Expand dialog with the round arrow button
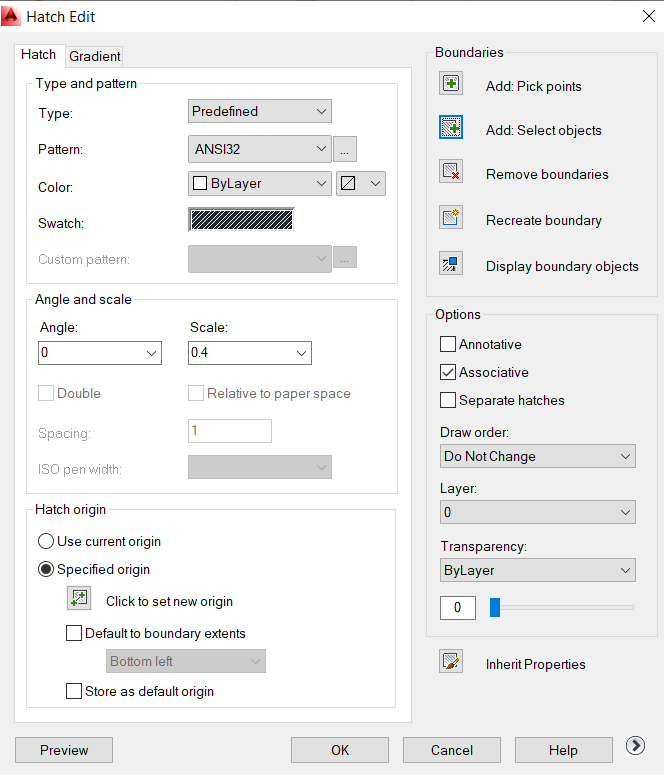 point(634,746)
